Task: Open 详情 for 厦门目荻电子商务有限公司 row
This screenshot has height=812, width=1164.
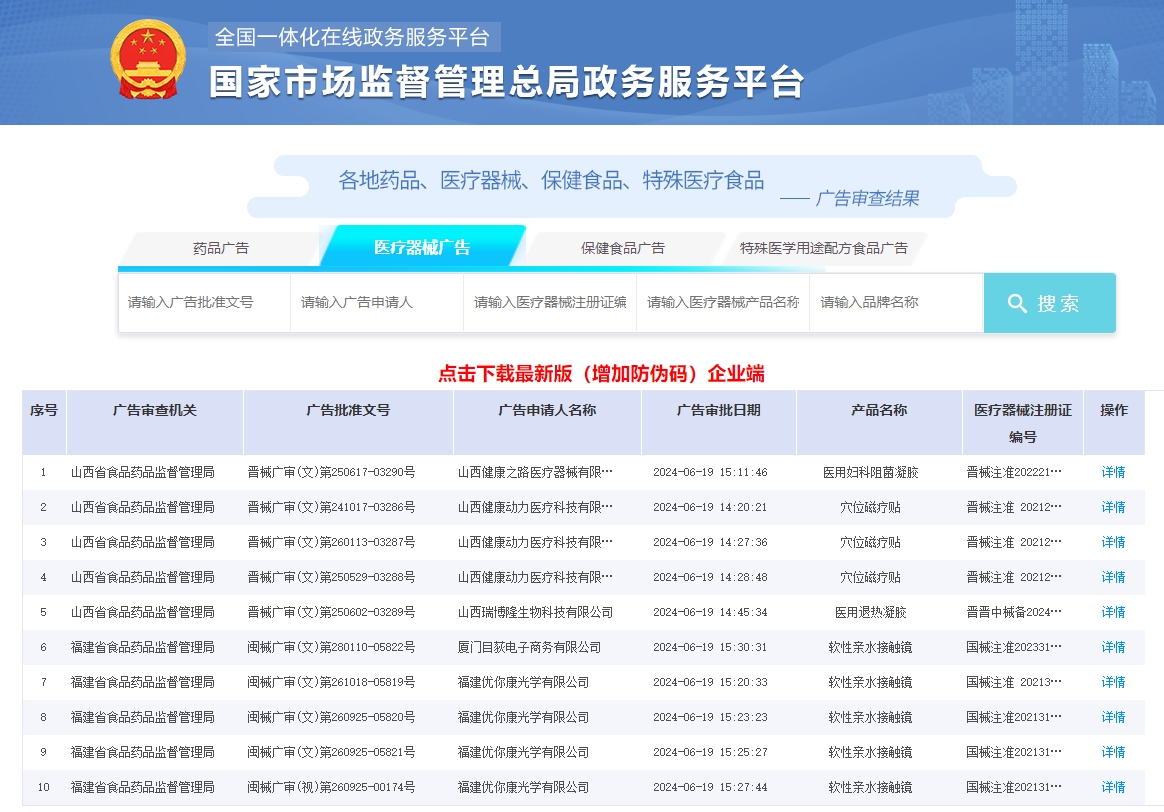Action: click(1112, 647)
